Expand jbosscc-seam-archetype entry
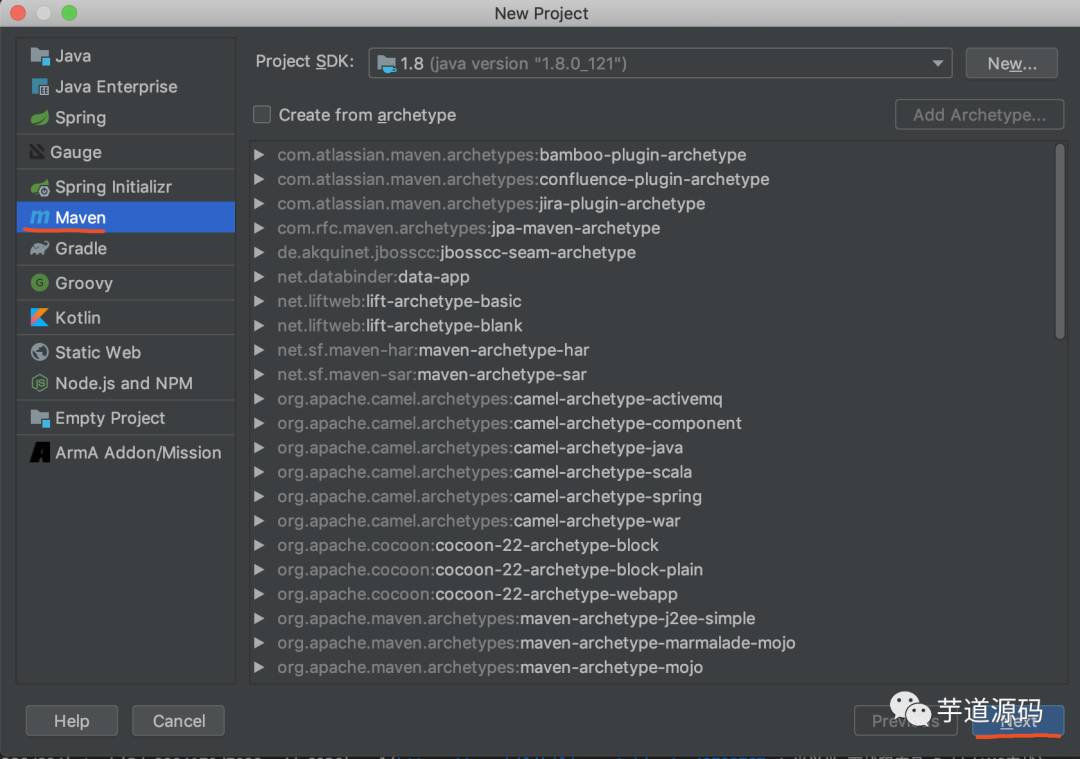This screenshot has height=759, width=1080. pyautogui.click(x=259, y=253)
